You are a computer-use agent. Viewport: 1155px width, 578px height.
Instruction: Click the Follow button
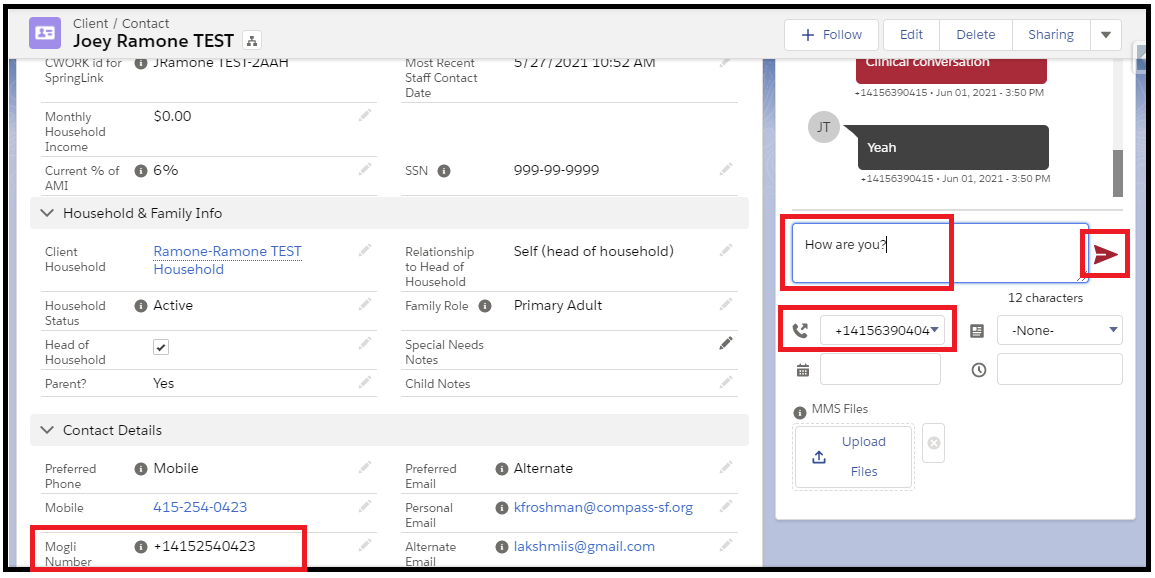click(831, 35)
